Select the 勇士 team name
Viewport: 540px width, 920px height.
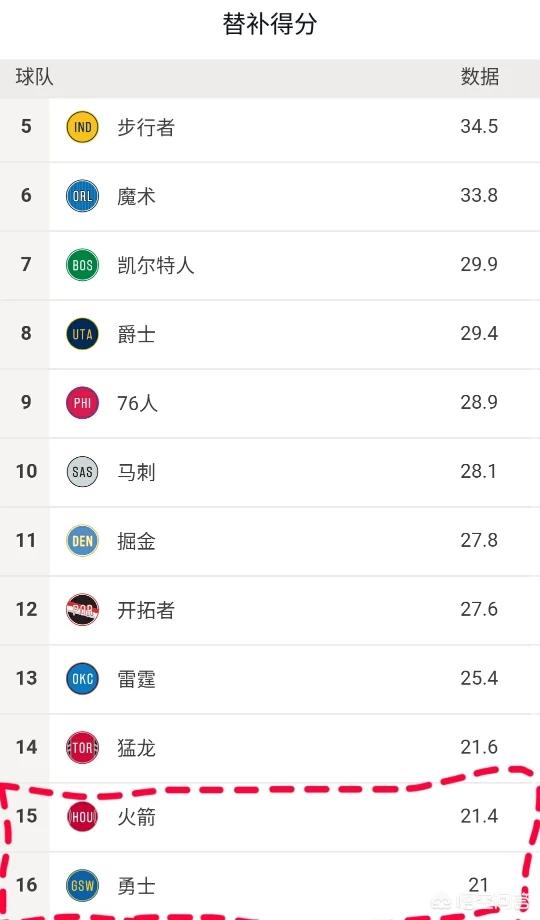(136, 885)
